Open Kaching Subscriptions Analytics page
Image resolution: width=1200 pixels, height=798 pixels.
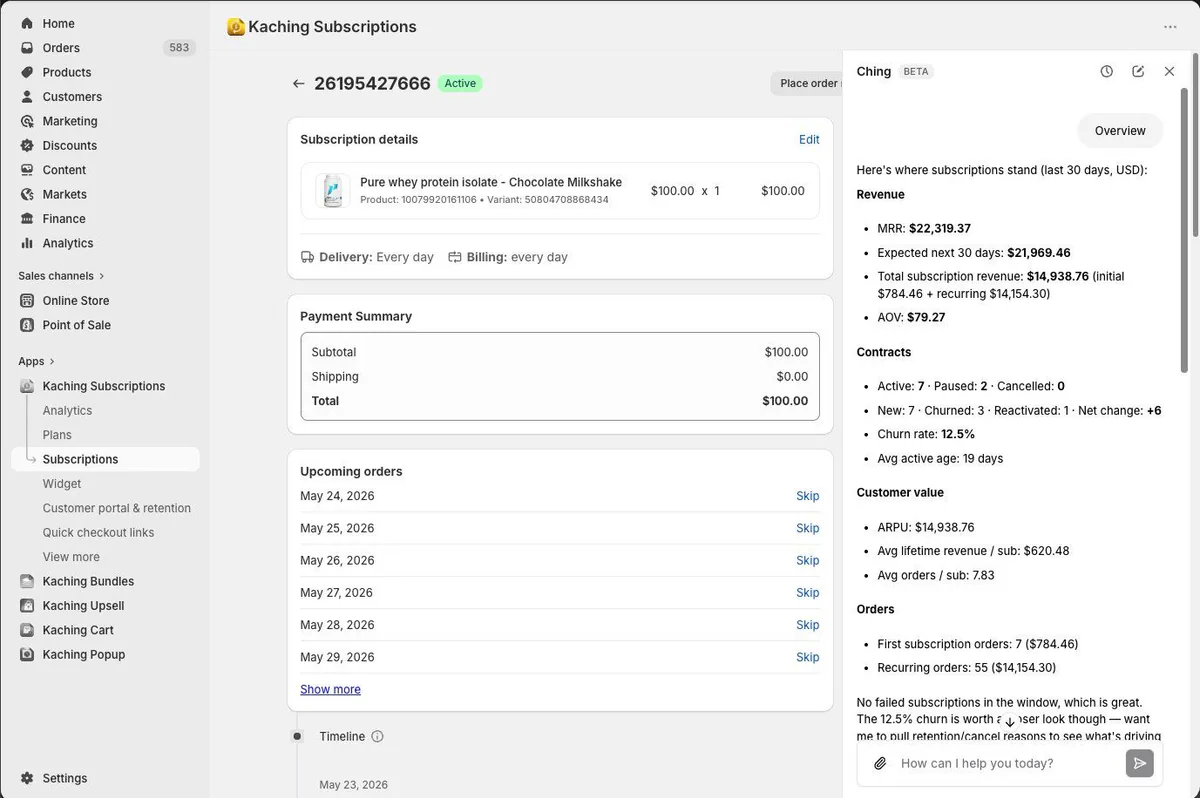[67, 411]
